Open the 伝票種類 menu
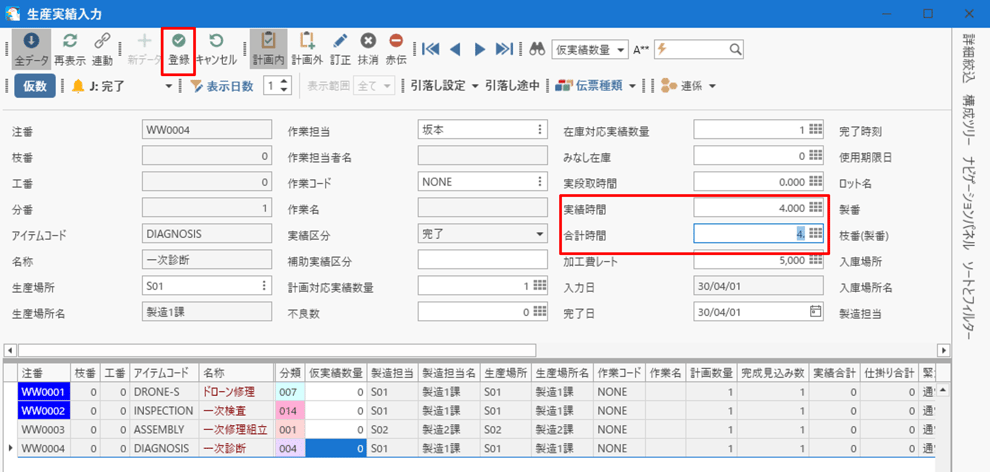This screenshot has width=990, height=472. (632, 86)
